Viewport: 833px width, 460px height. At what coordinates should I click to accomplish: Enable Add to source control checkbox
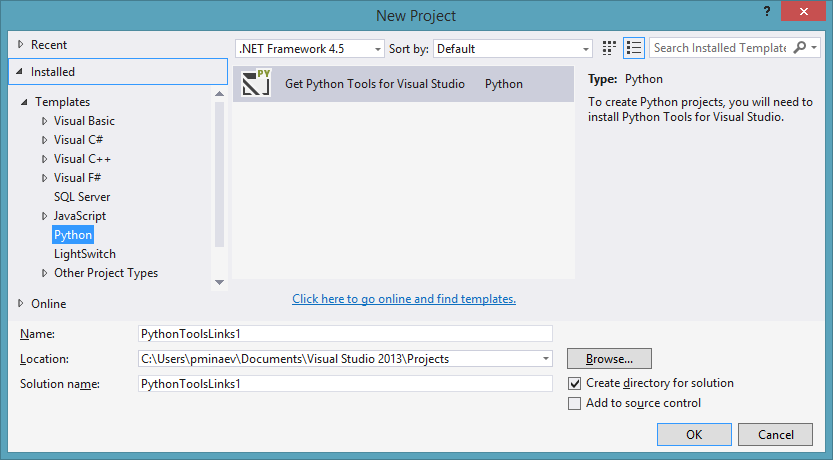point(574,404)
